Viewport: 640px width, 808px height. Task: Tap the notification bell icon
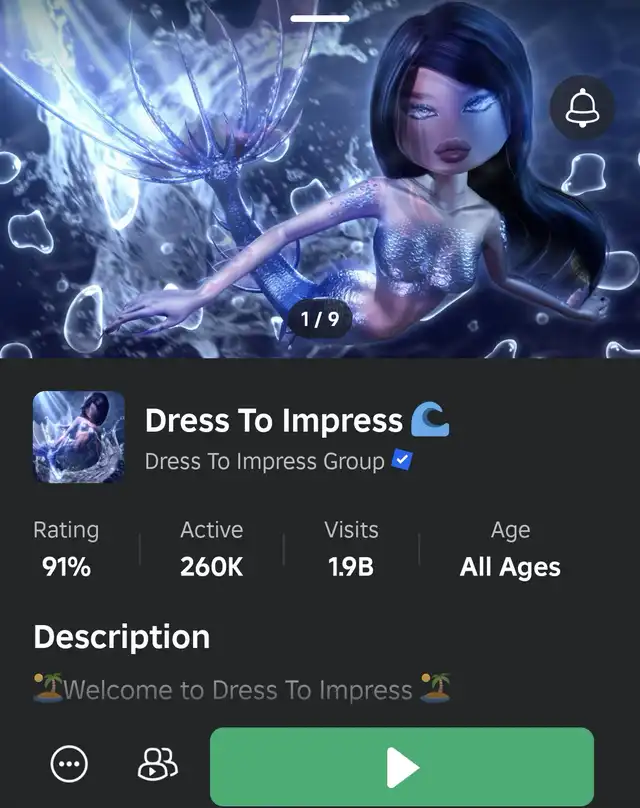(582, 107)
